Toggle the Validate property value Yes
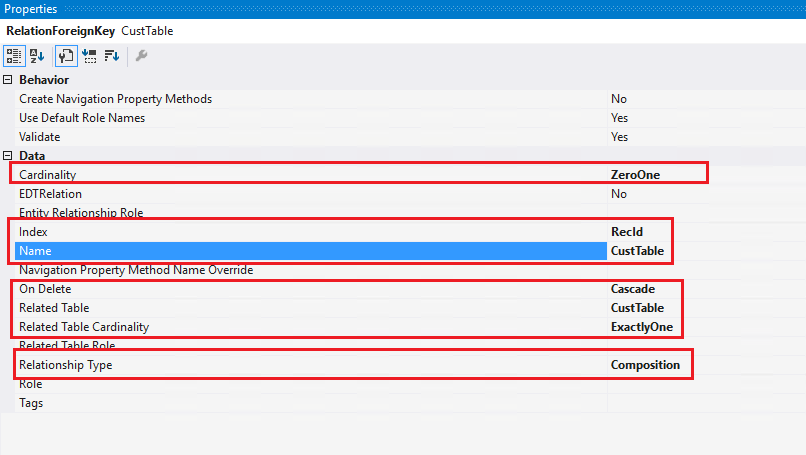 tap(619, 137)
